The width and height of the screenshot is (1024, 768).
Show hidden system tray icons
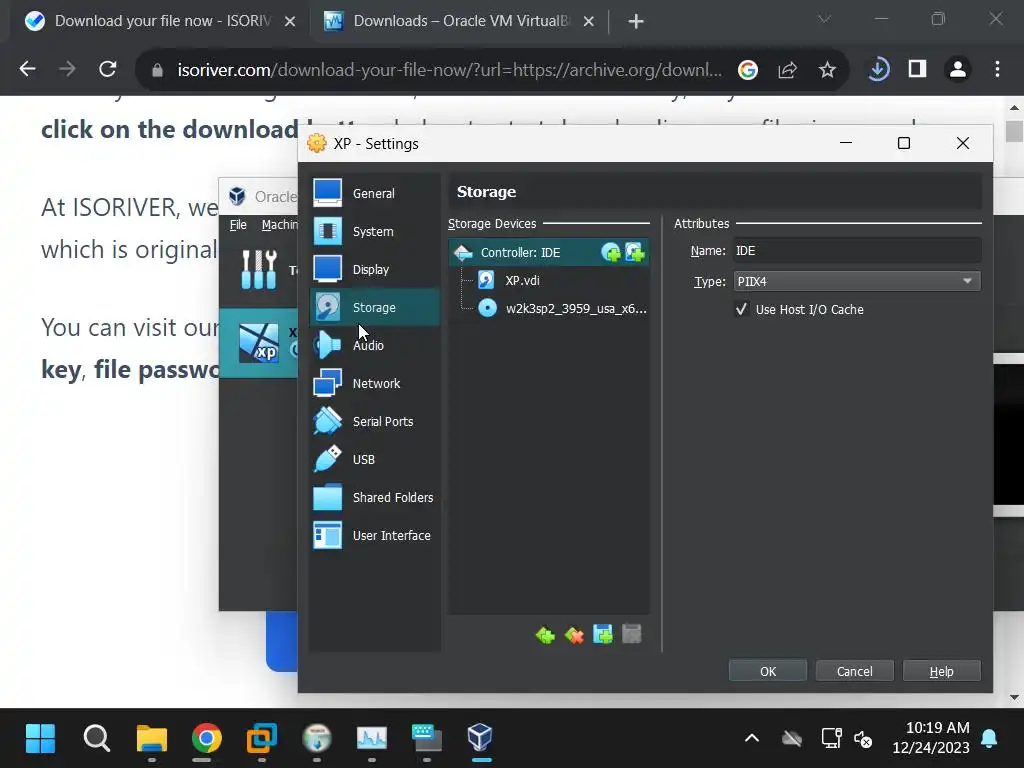coord(752,739)
